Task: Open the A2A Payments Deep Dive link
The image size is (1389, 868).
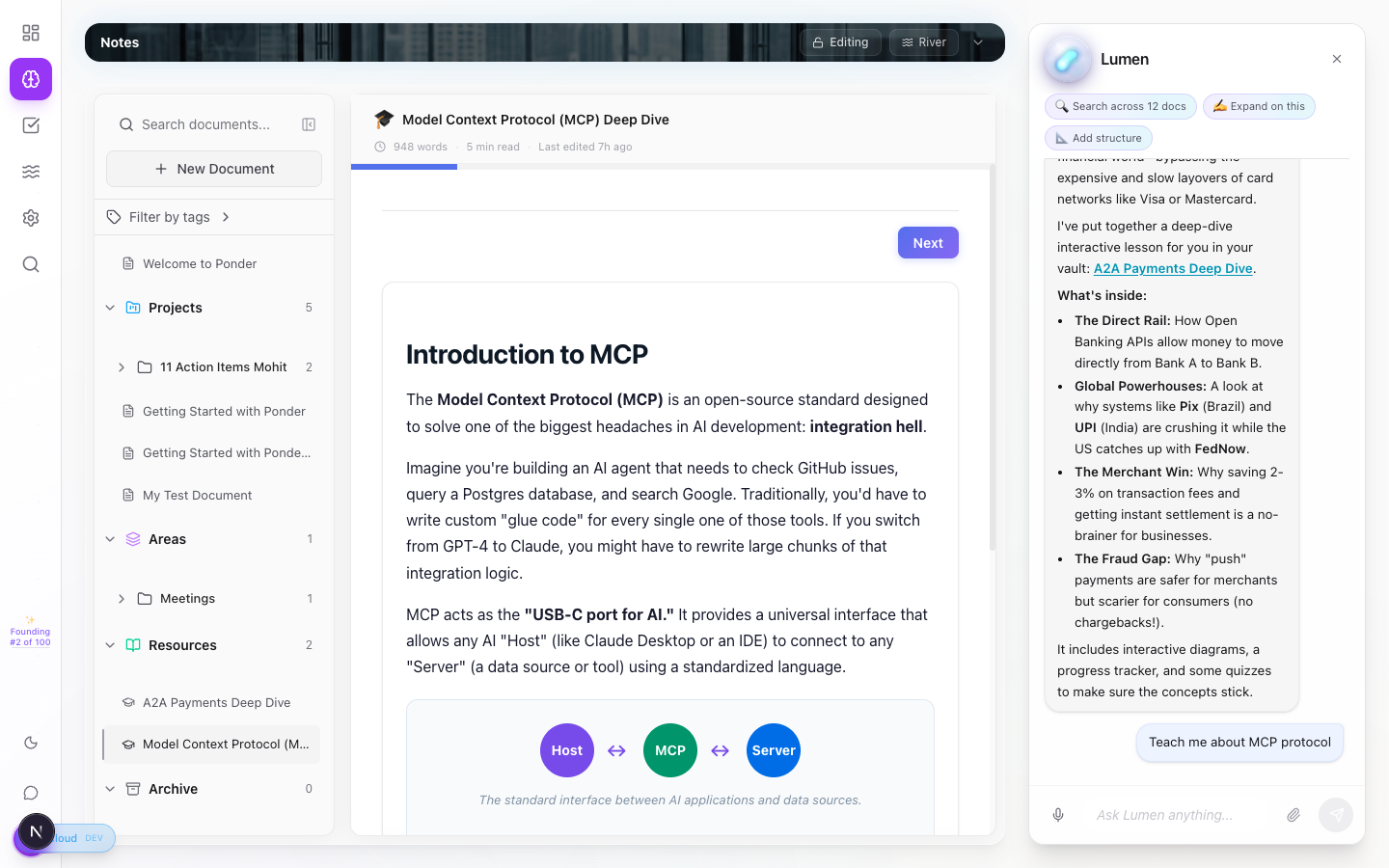Action: pyautogui.click(x=1173, y=269)
